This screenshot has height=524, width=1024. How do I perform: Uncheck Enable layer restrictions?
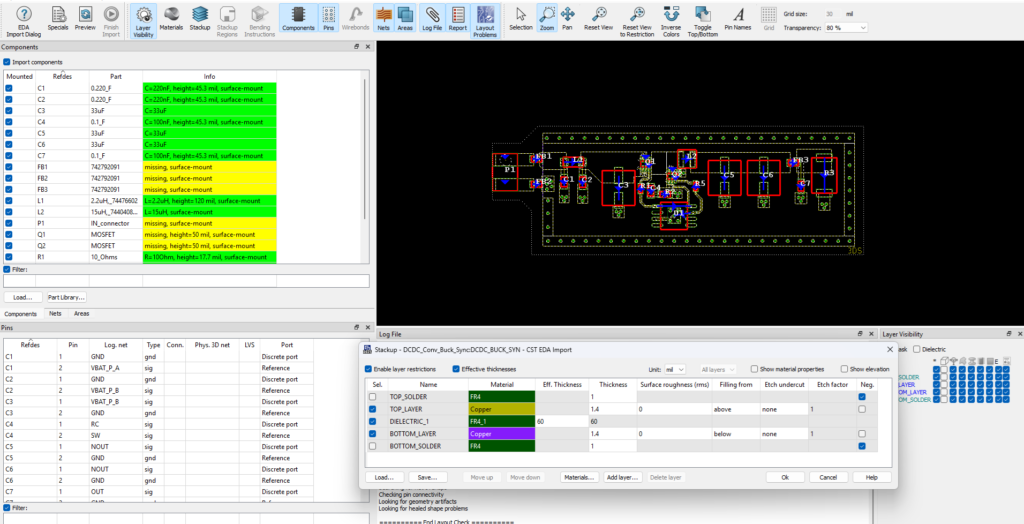[x=368, y=369]
